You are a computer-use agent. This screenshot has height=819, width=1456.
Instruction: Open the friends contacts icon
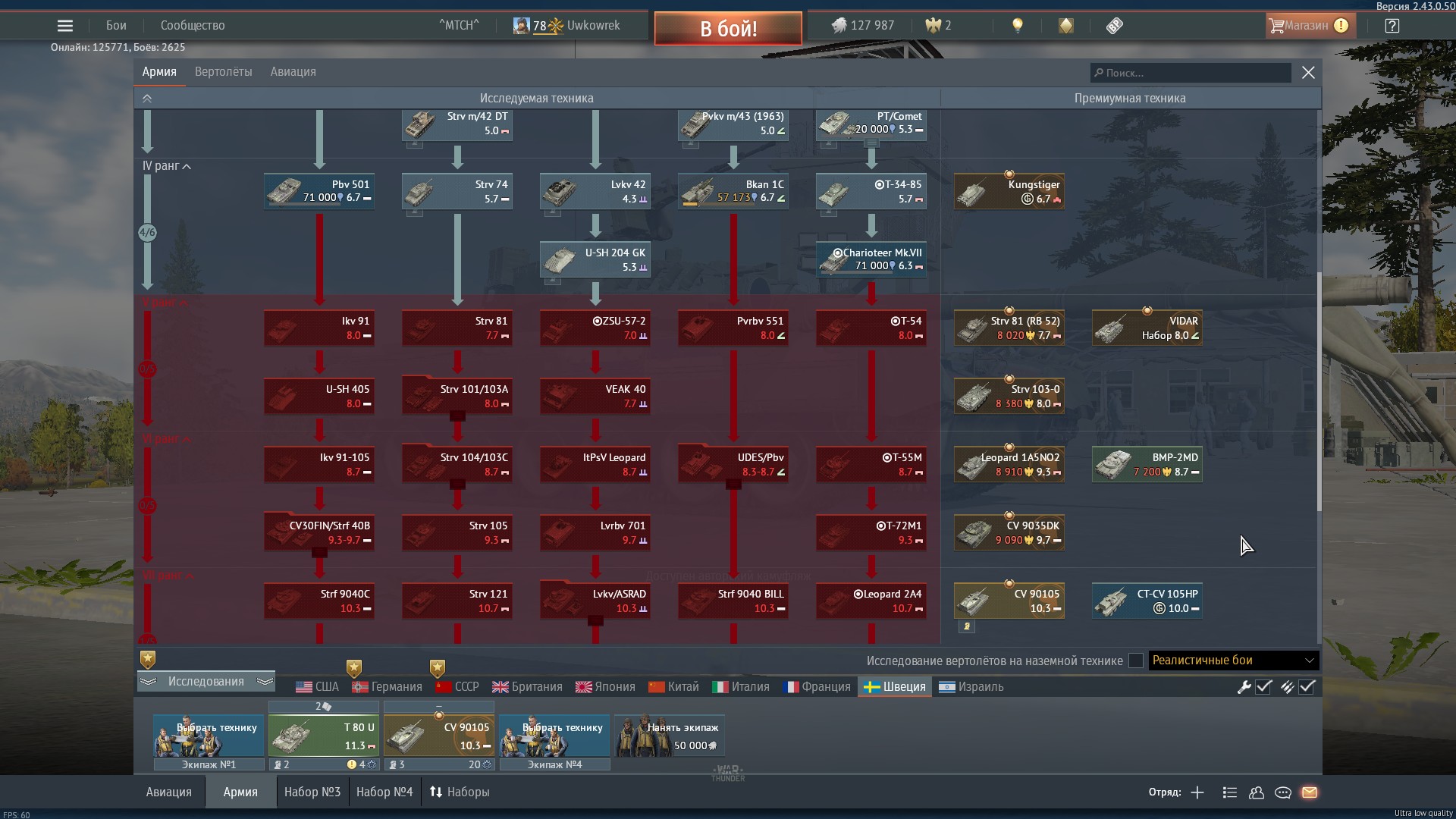click(1257, 792)
